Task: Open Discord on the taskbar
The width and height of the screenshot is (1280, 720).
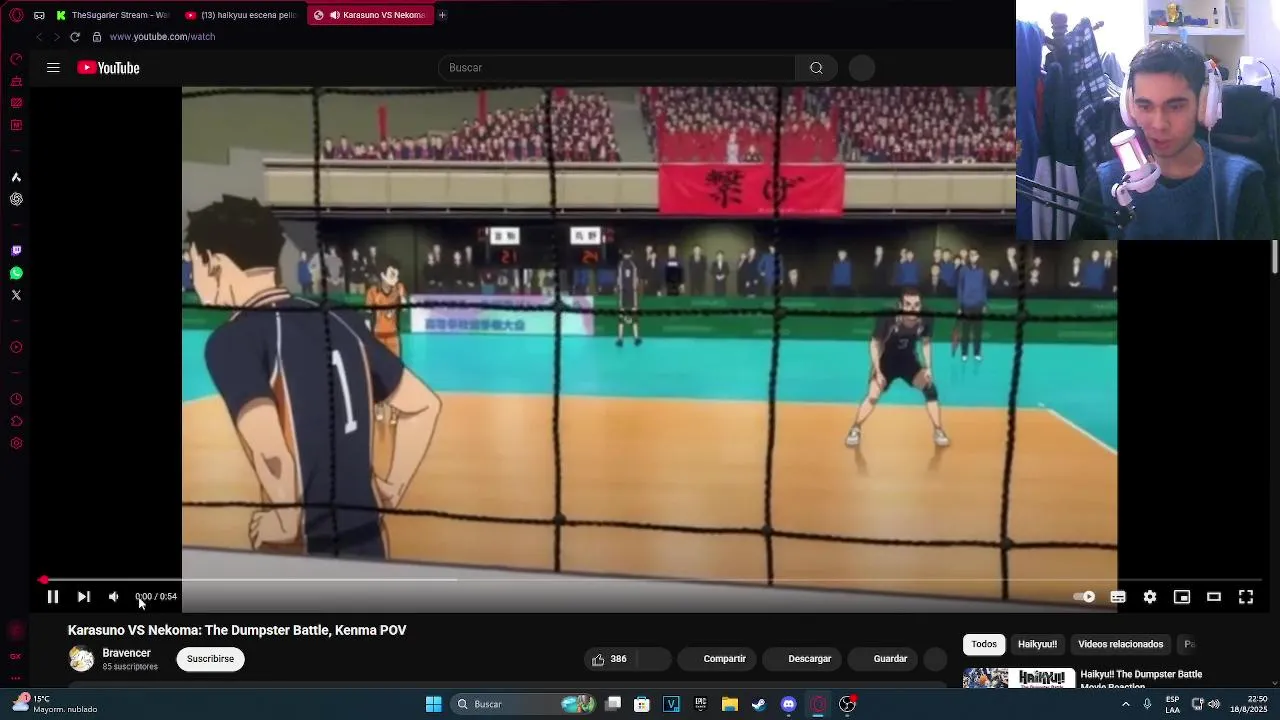Action: pyautogui.click(x=789, y=705)
